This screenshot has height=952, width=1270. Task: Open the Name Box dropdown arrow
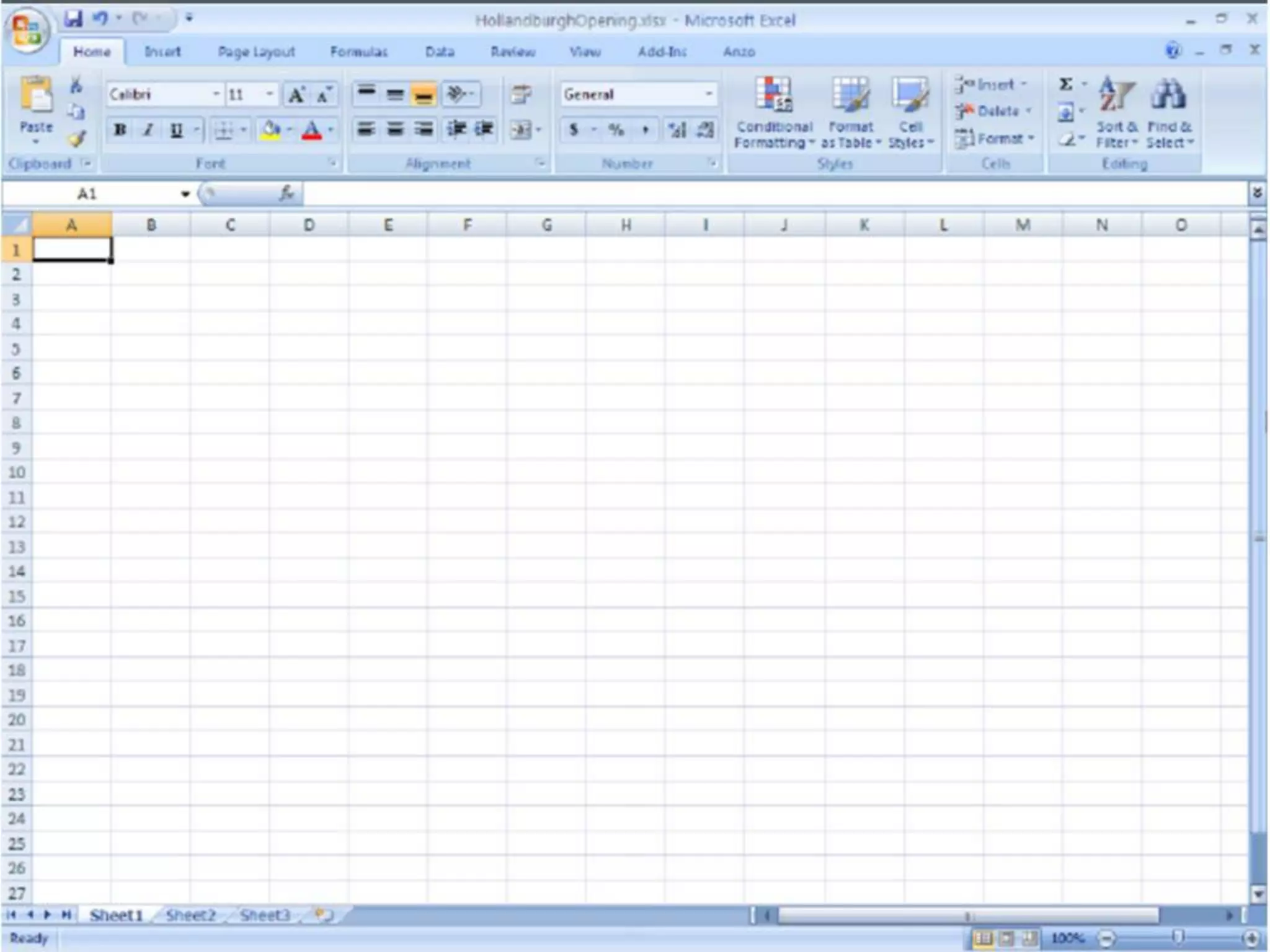pyautogui.click(x=185, y=194)
